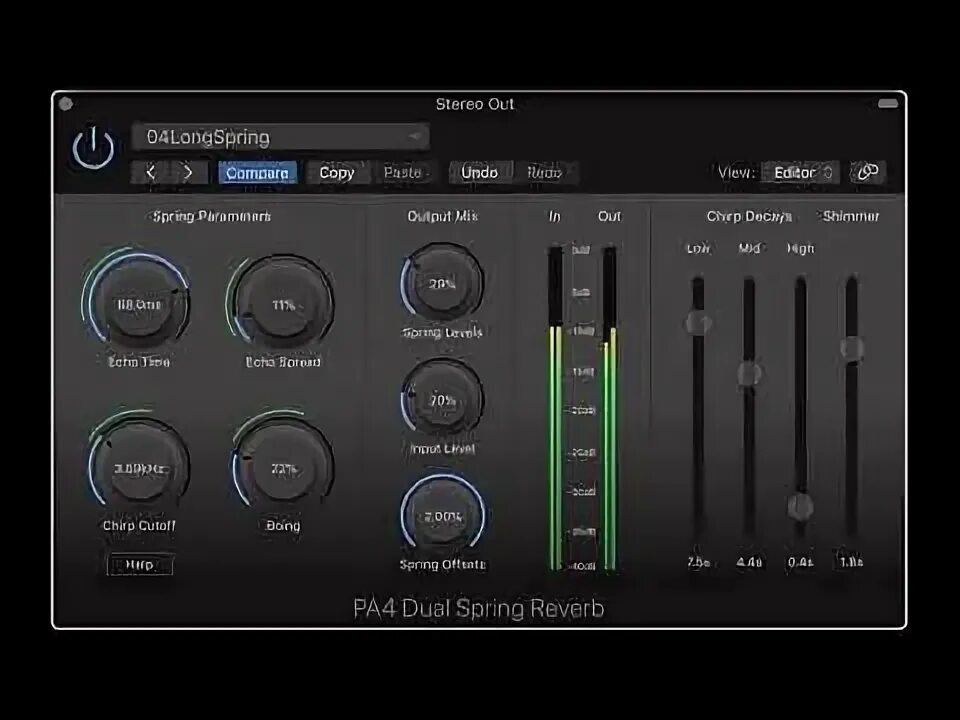The image size is (960, 720).
Task: Click the 'Output Mix' section heading
Action: (x=443, y=216)
